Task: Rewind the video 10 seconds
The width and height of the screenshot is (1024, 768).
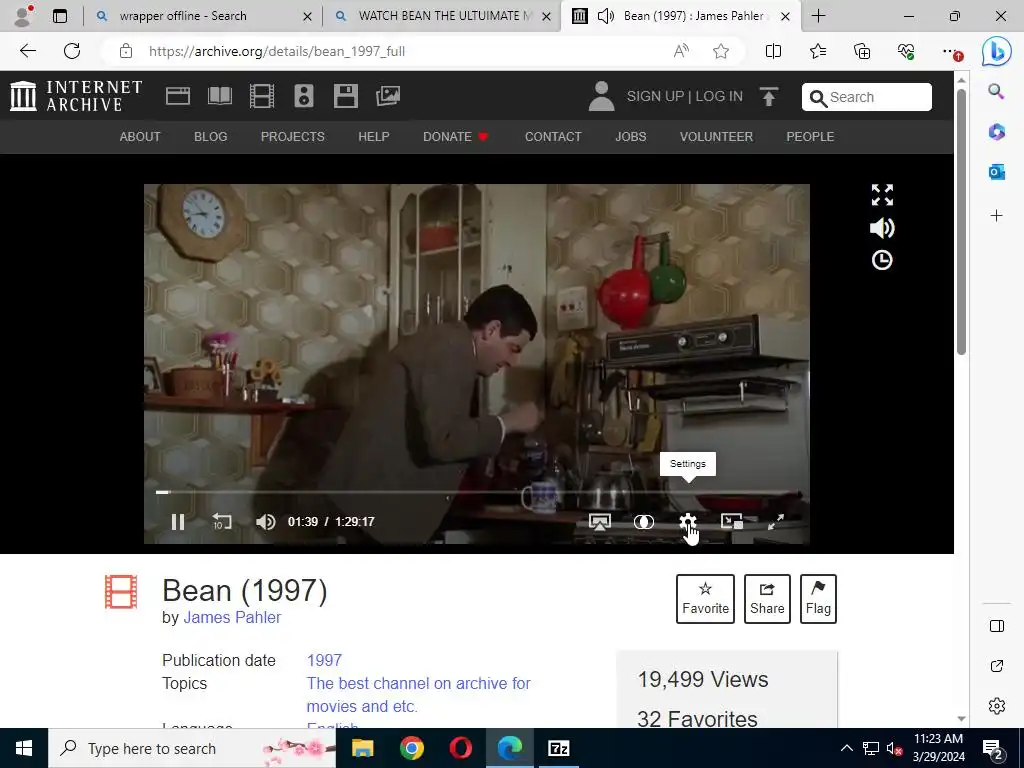Action: tap(222, 522)
